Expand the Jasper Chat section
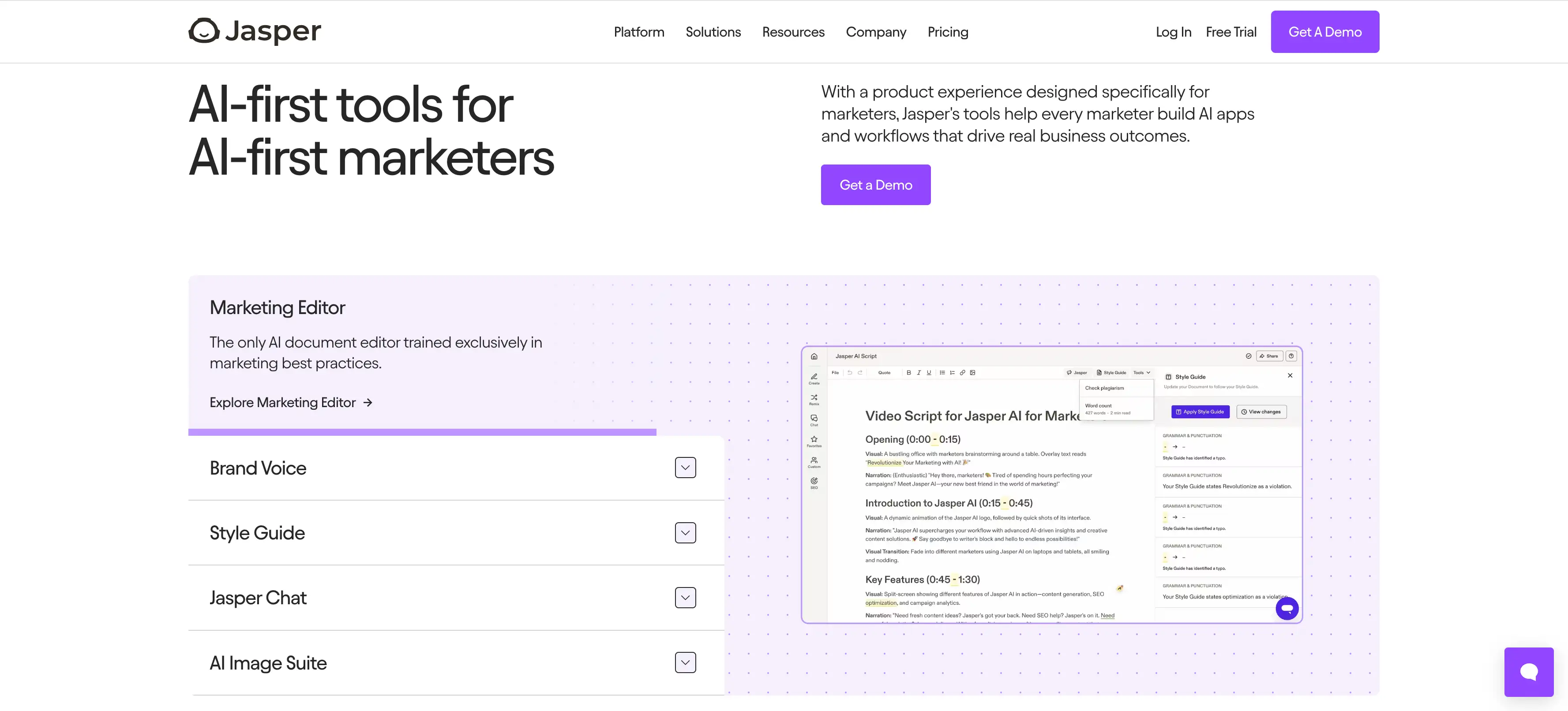The image size is (1568, 711). [685, 598]
